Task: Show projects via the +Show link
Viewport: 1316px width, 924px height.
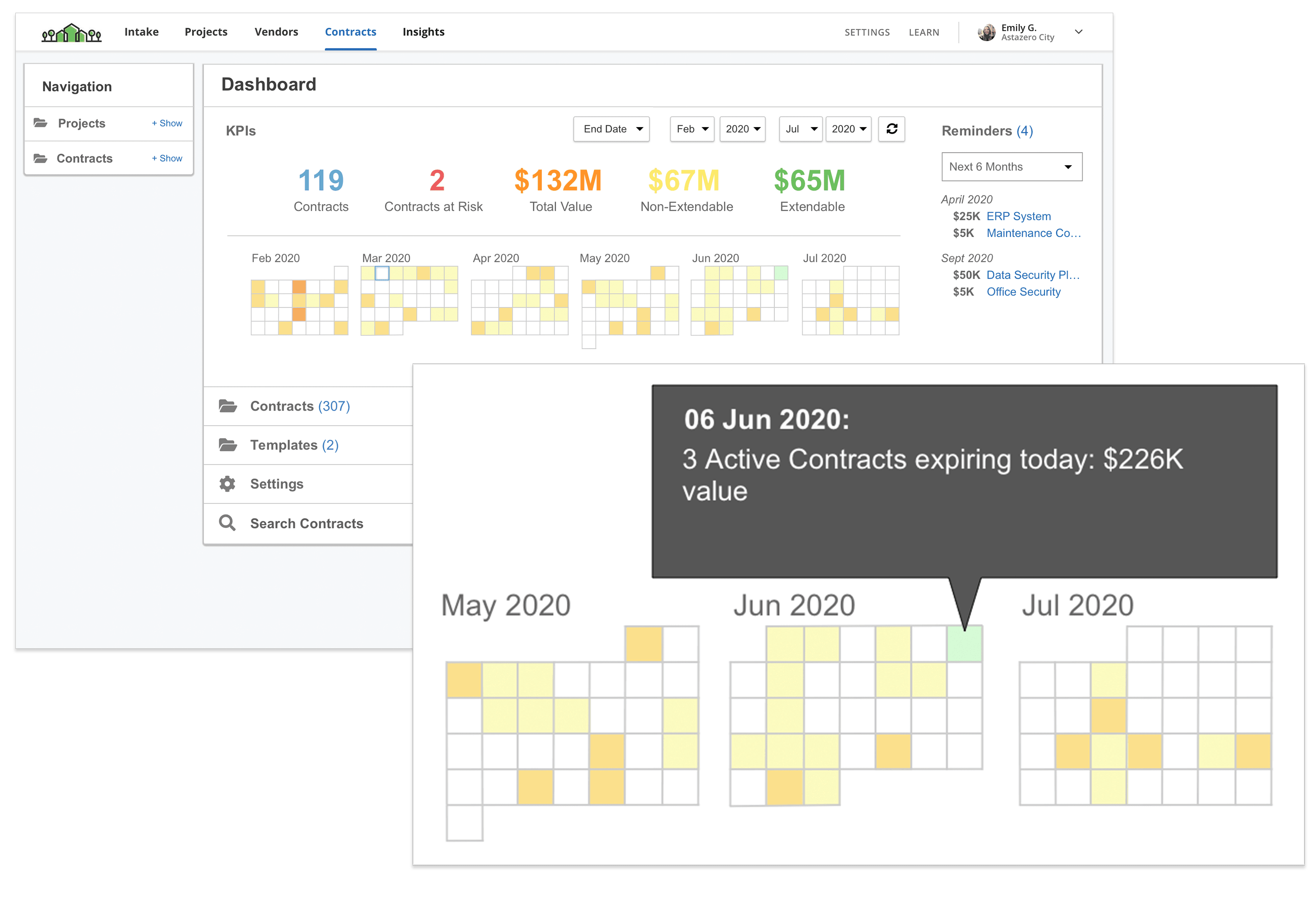Action: (167, 123)
